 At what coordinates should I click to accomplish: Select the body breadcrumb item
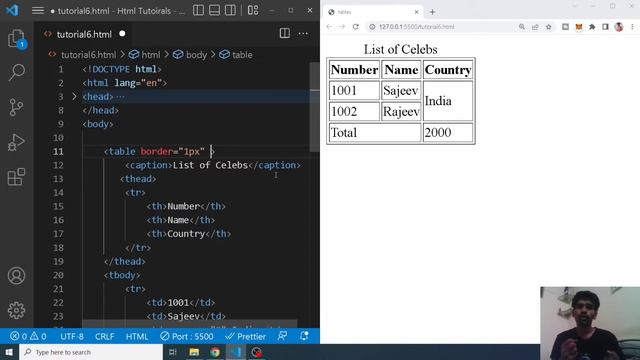[x=196, y=55]
